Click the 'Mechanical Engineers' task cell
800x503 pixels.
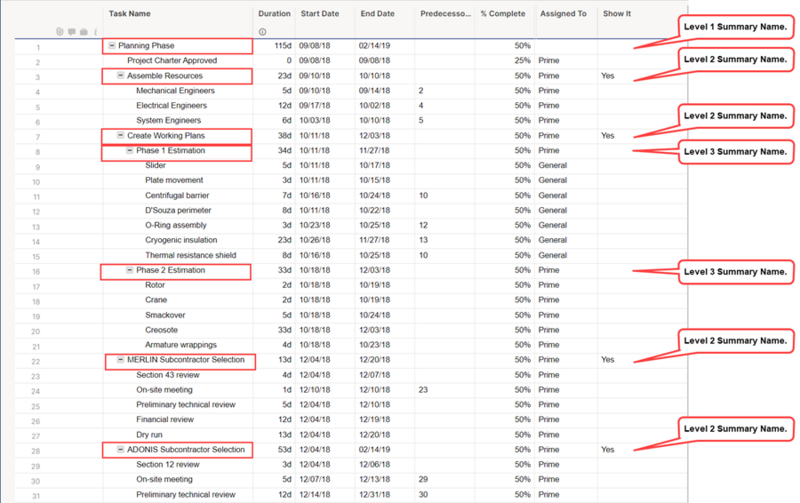click(x=176, y=90)
